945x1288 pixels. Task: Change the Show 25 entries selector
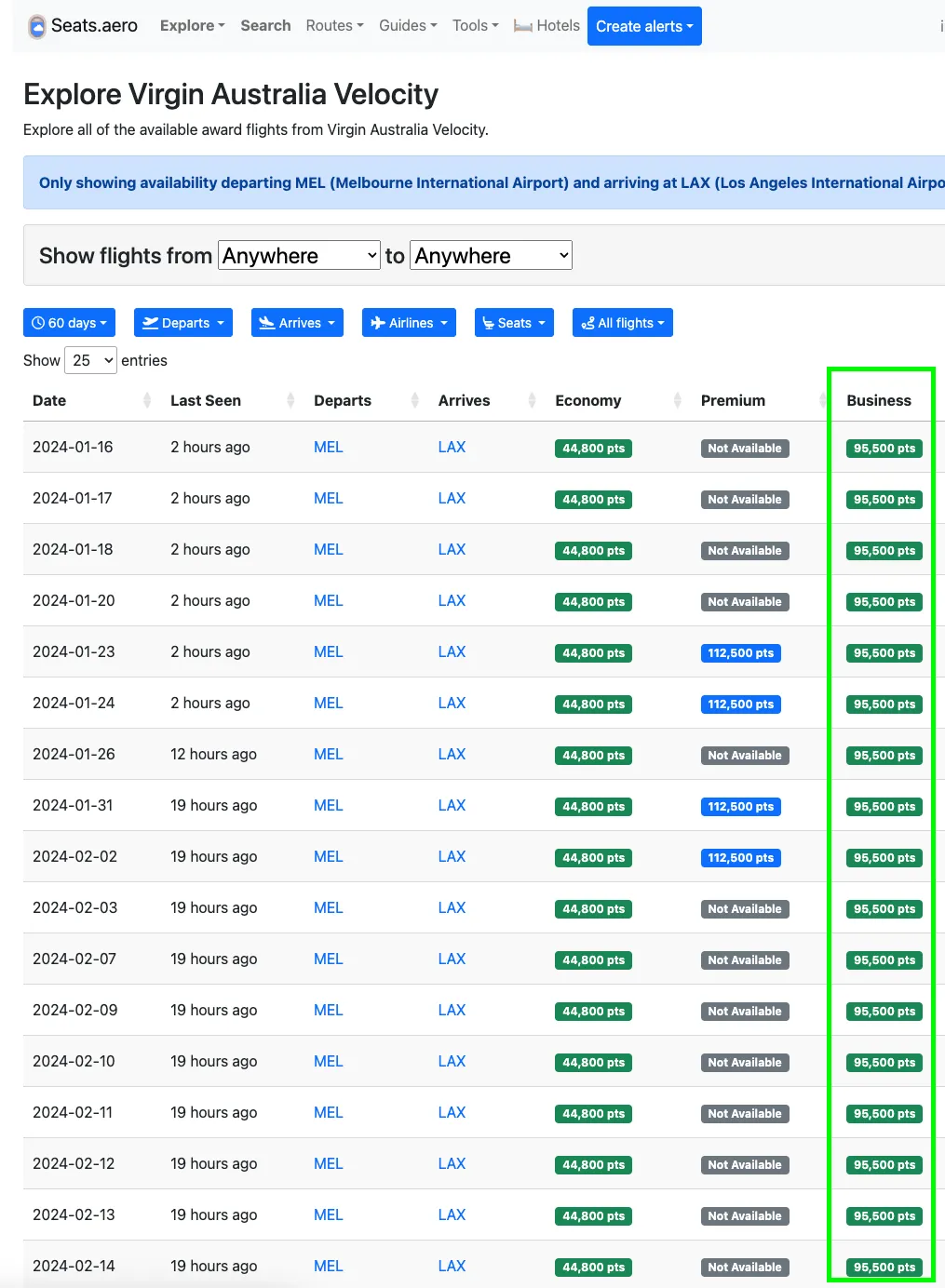point(90,360)
